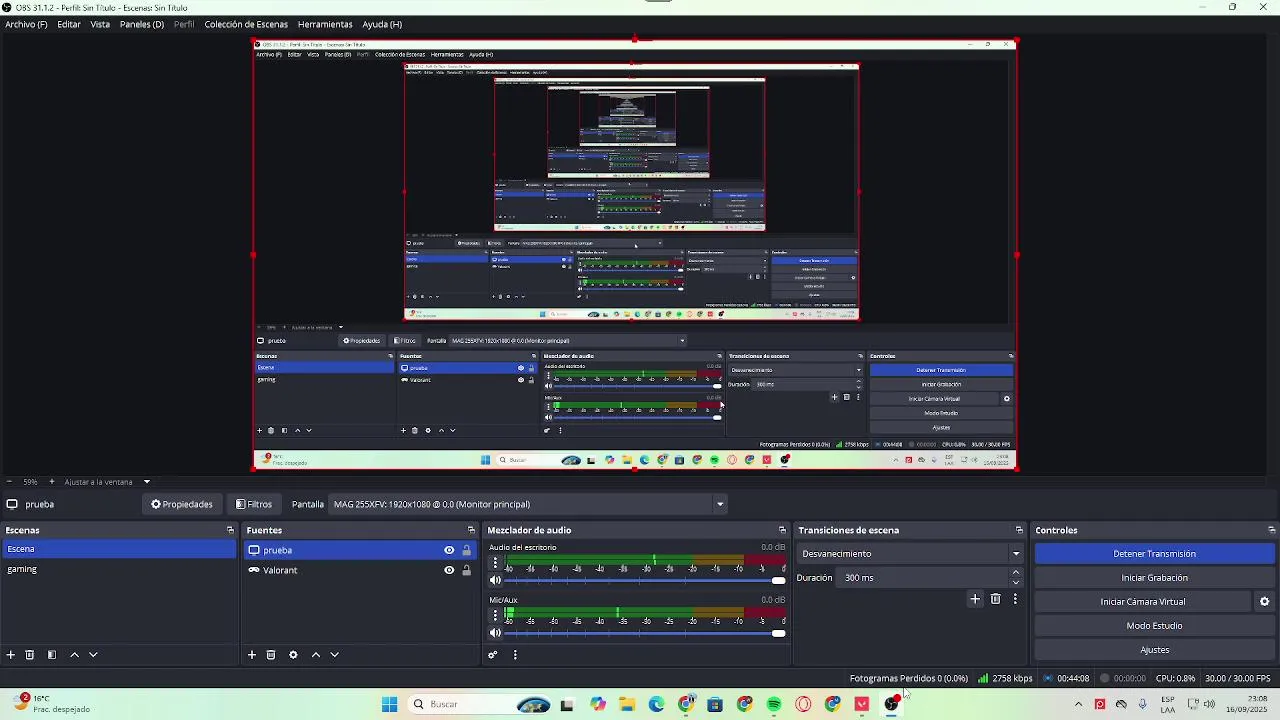Open the Paneles menu
Screen dimensions: 1280x720
pos(142,24)
